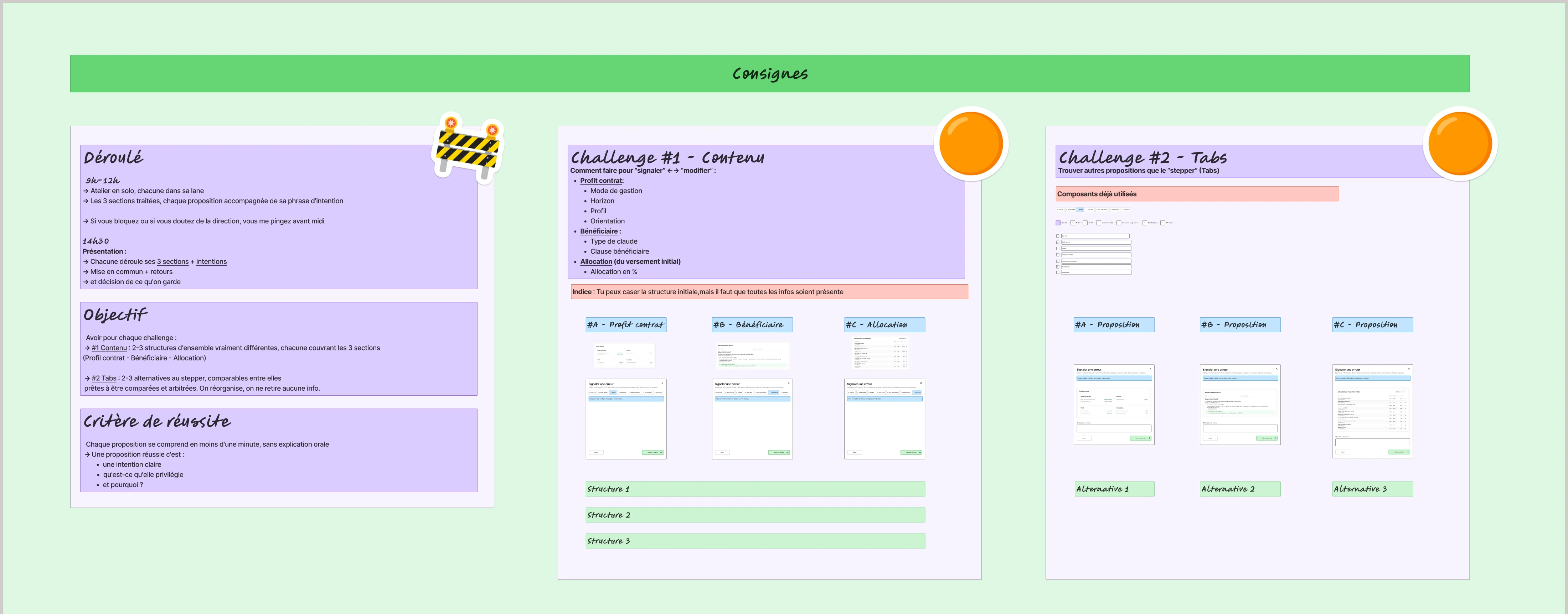
Task: Click underlined '3 sections' text
Action: [173, 262]
